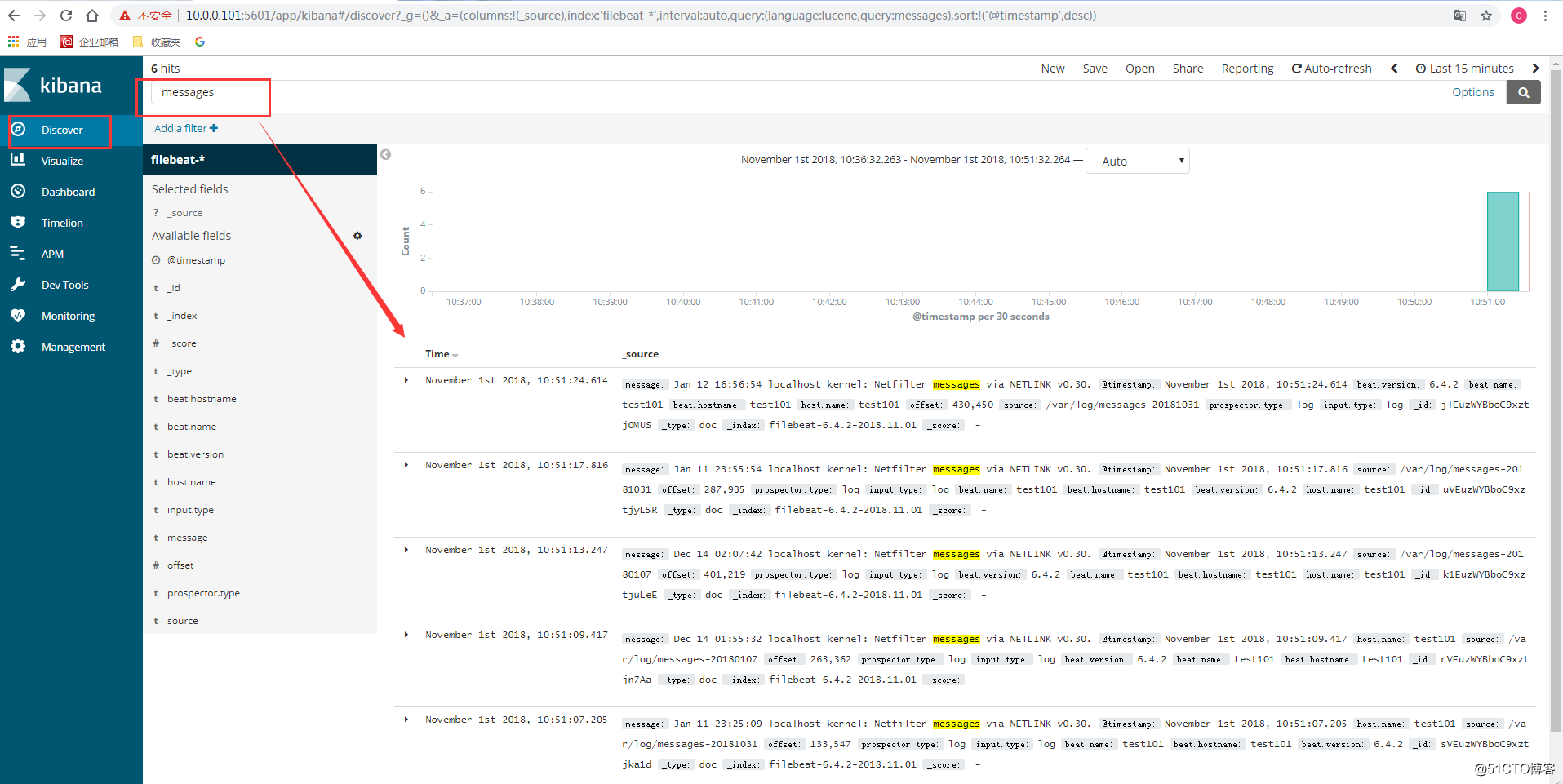Click Reporting in the top menu
The height and width of the screenshot is (784, 1563).
1247,69
